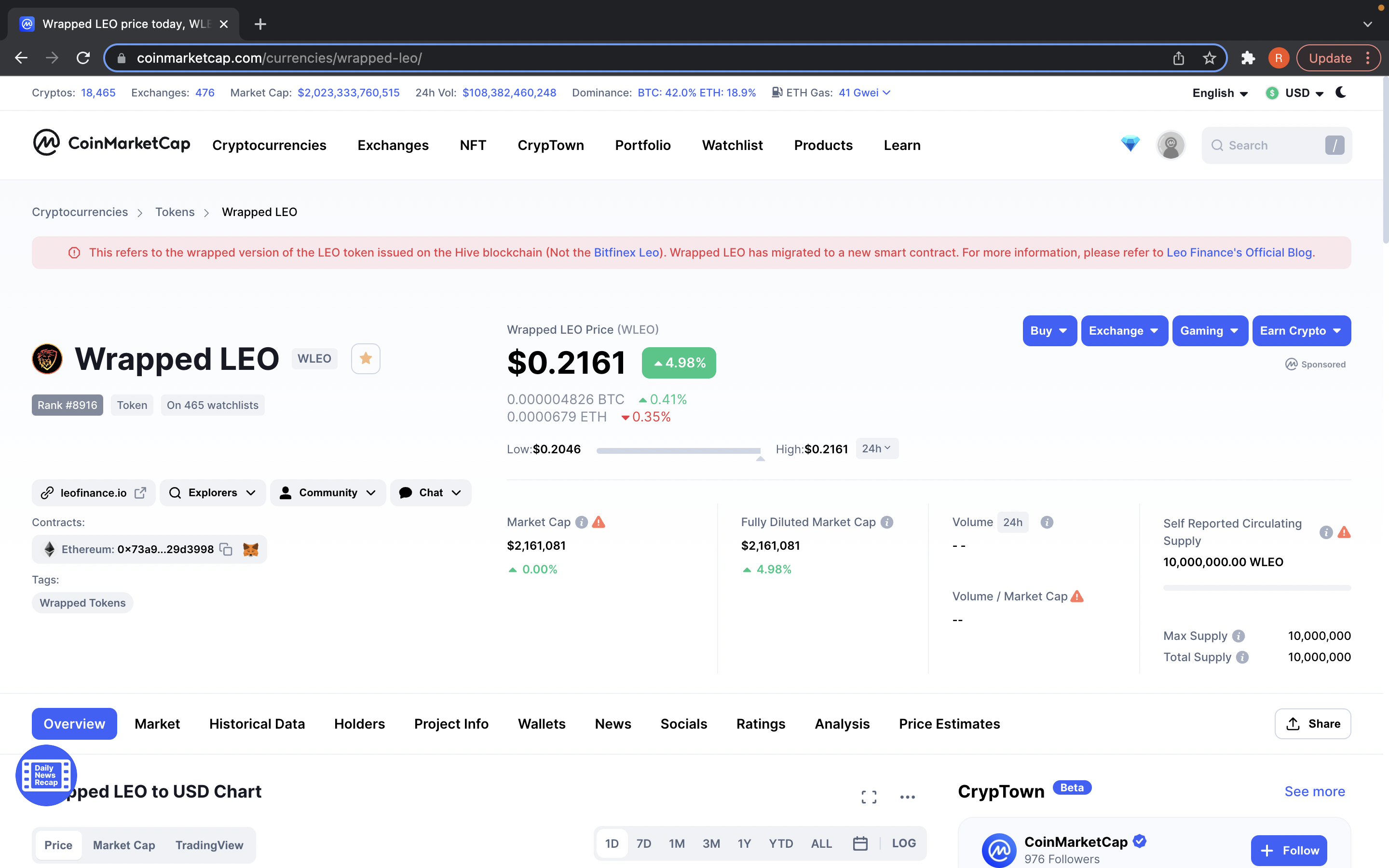Copy the Ethereum contract address
The width and height of the screenshot is (1389, 868).
226,549
